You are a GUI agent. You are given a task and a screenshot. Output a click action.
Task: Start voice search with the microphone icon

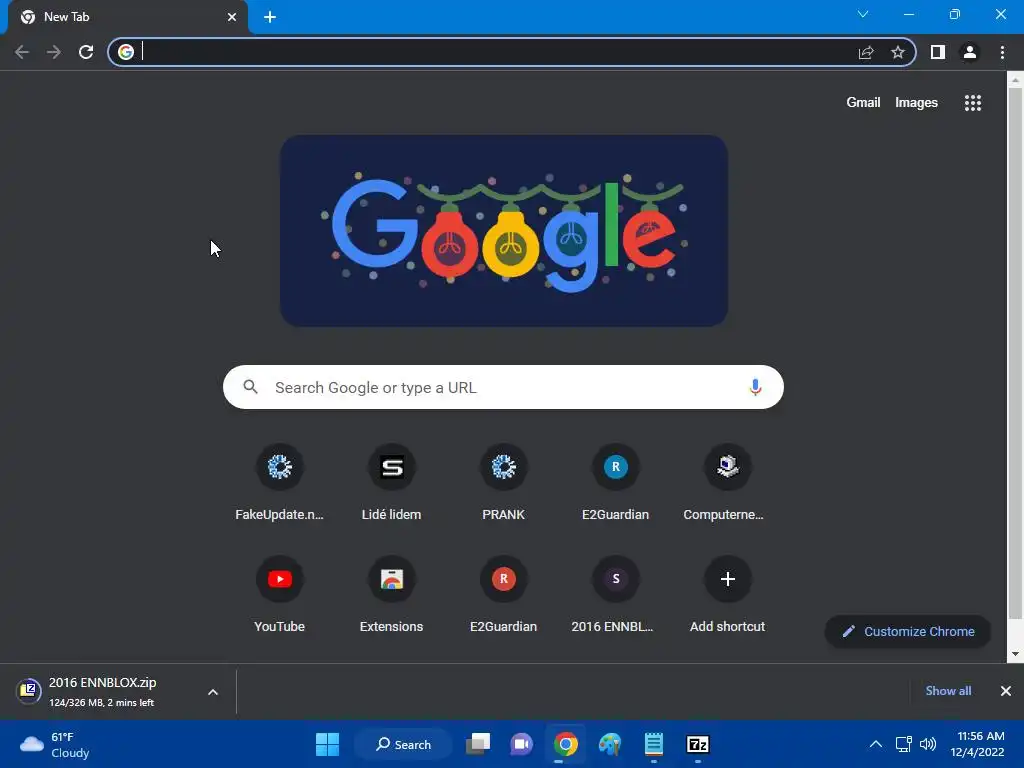pos(755,387)
